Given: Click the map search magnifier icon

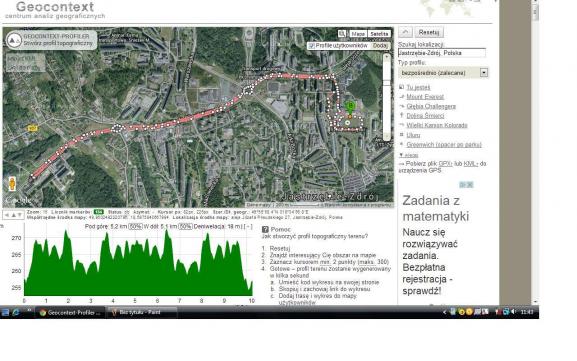Looking at the screenshot, I should [342, 33].
